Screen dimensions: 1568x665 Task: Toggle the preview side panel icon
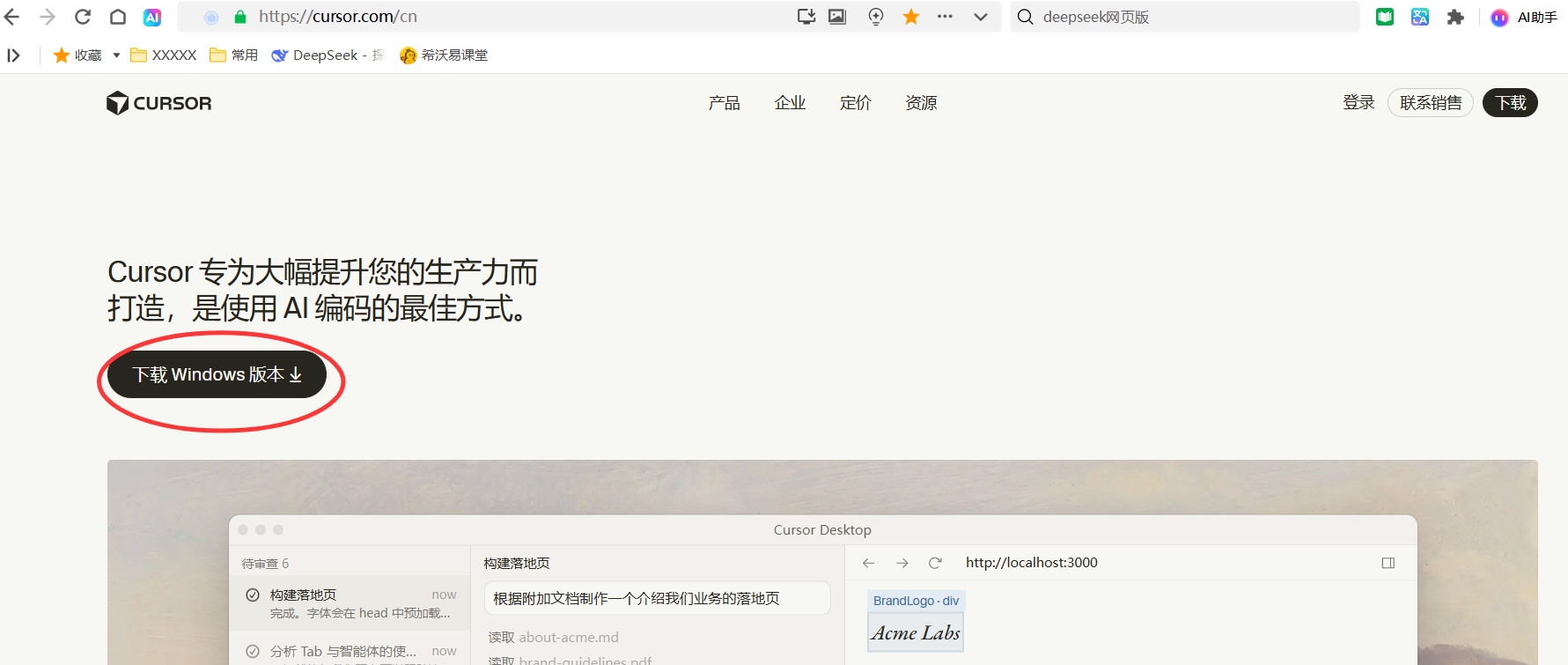tap(1388, 563)
